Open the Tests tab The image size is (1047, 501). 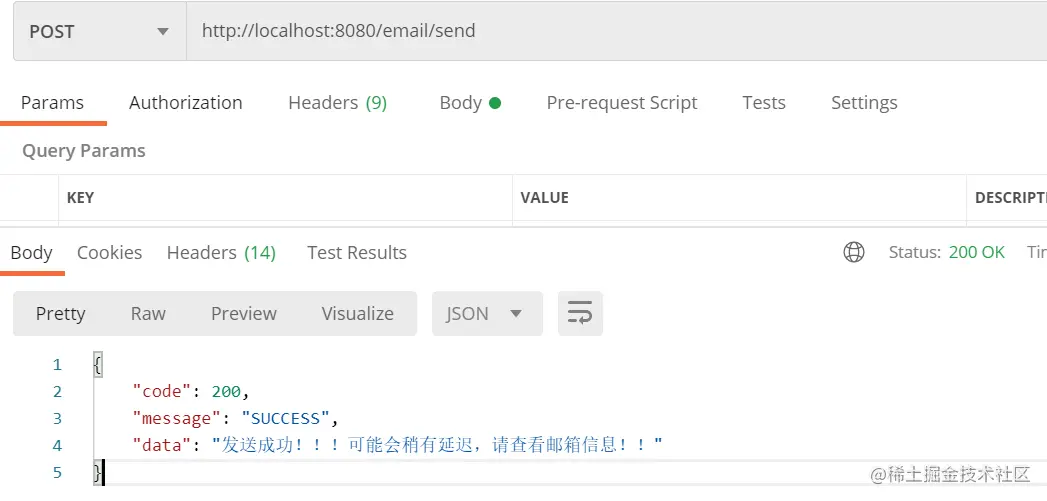pyautogui.click(x=764, y=103)
